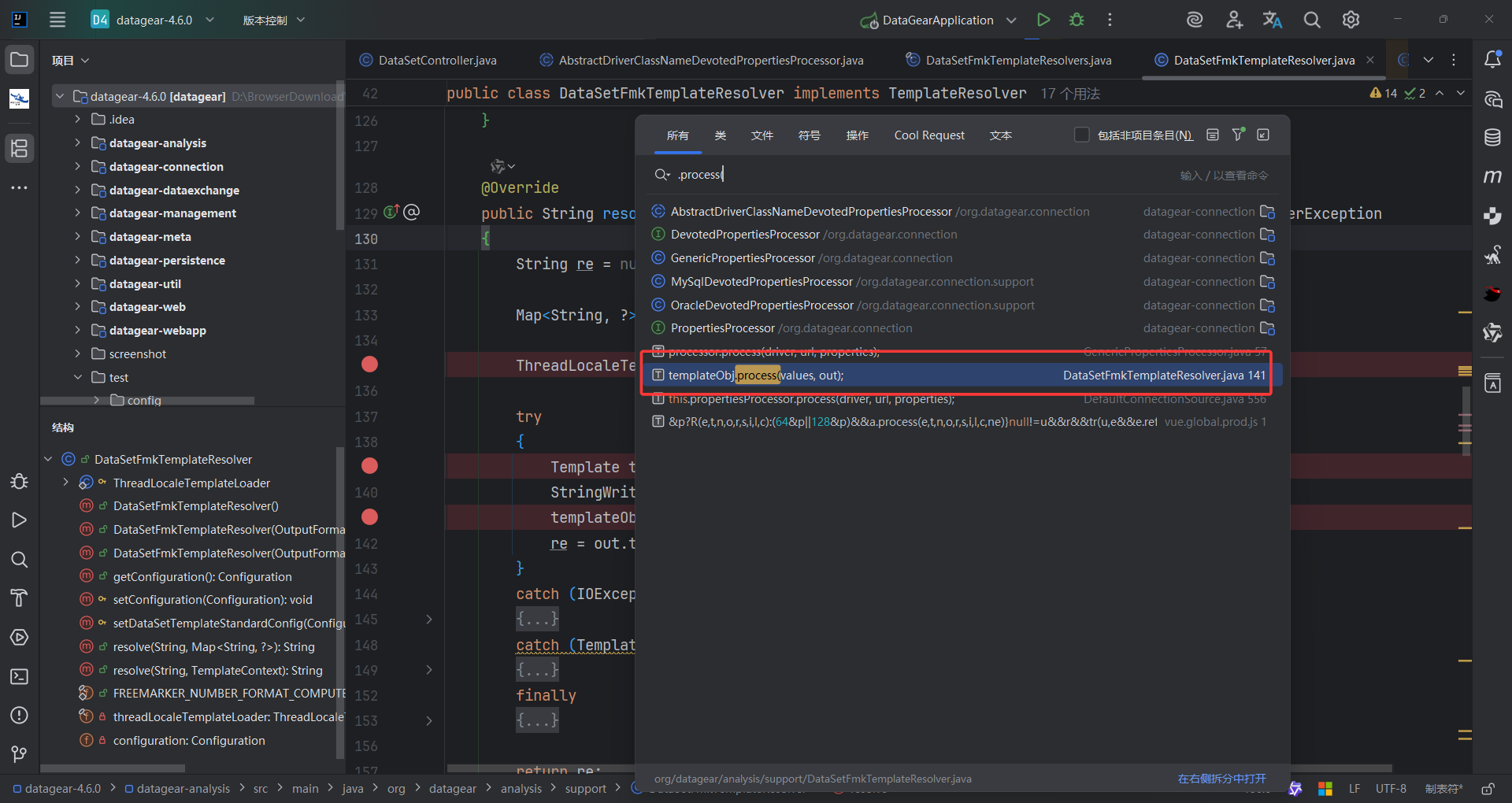Screen dimensions: 1512x803
Task: Click the 14 warnings inspection indicator
Action: tap(1383, 93)
